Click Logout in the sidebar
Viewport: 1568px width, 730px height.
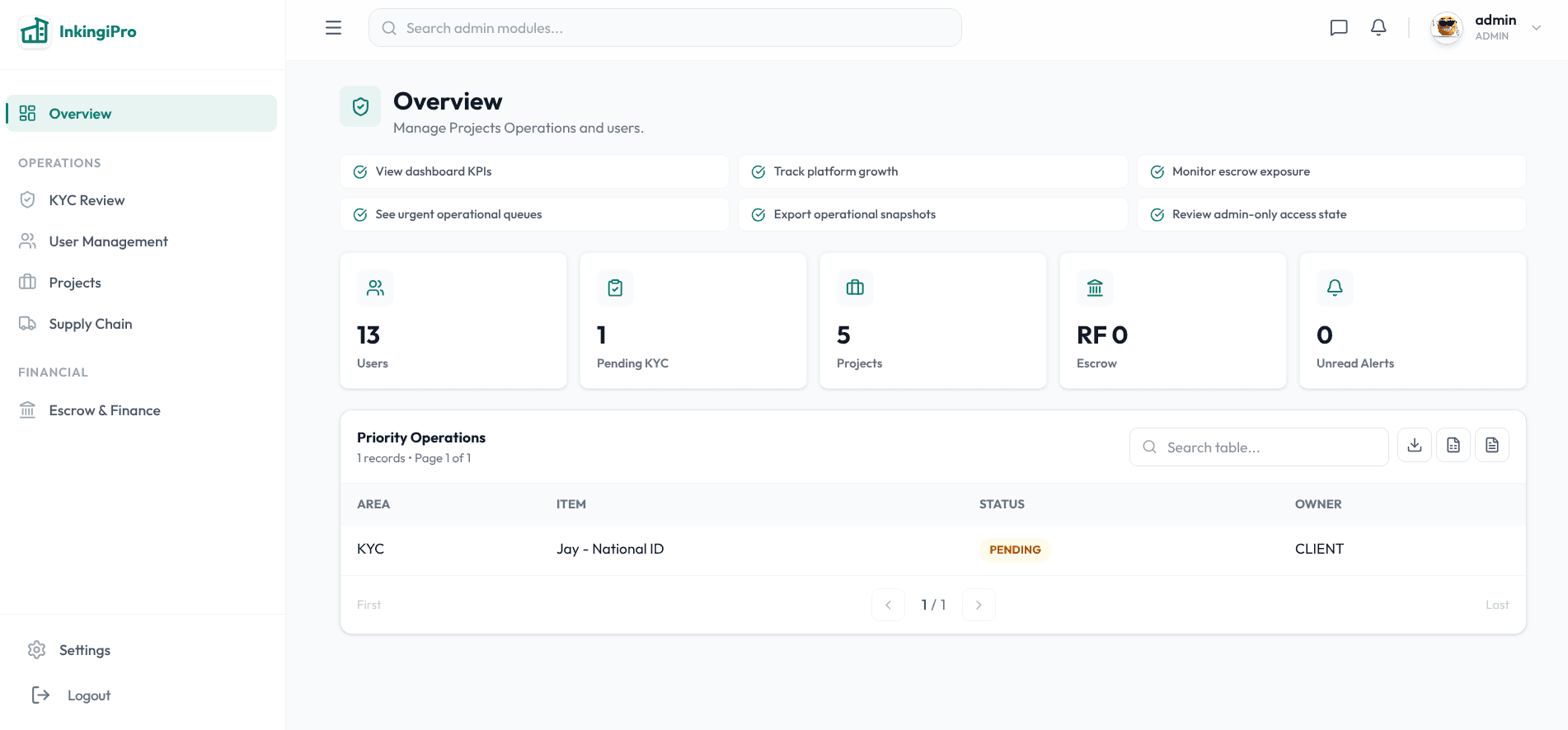142,695
